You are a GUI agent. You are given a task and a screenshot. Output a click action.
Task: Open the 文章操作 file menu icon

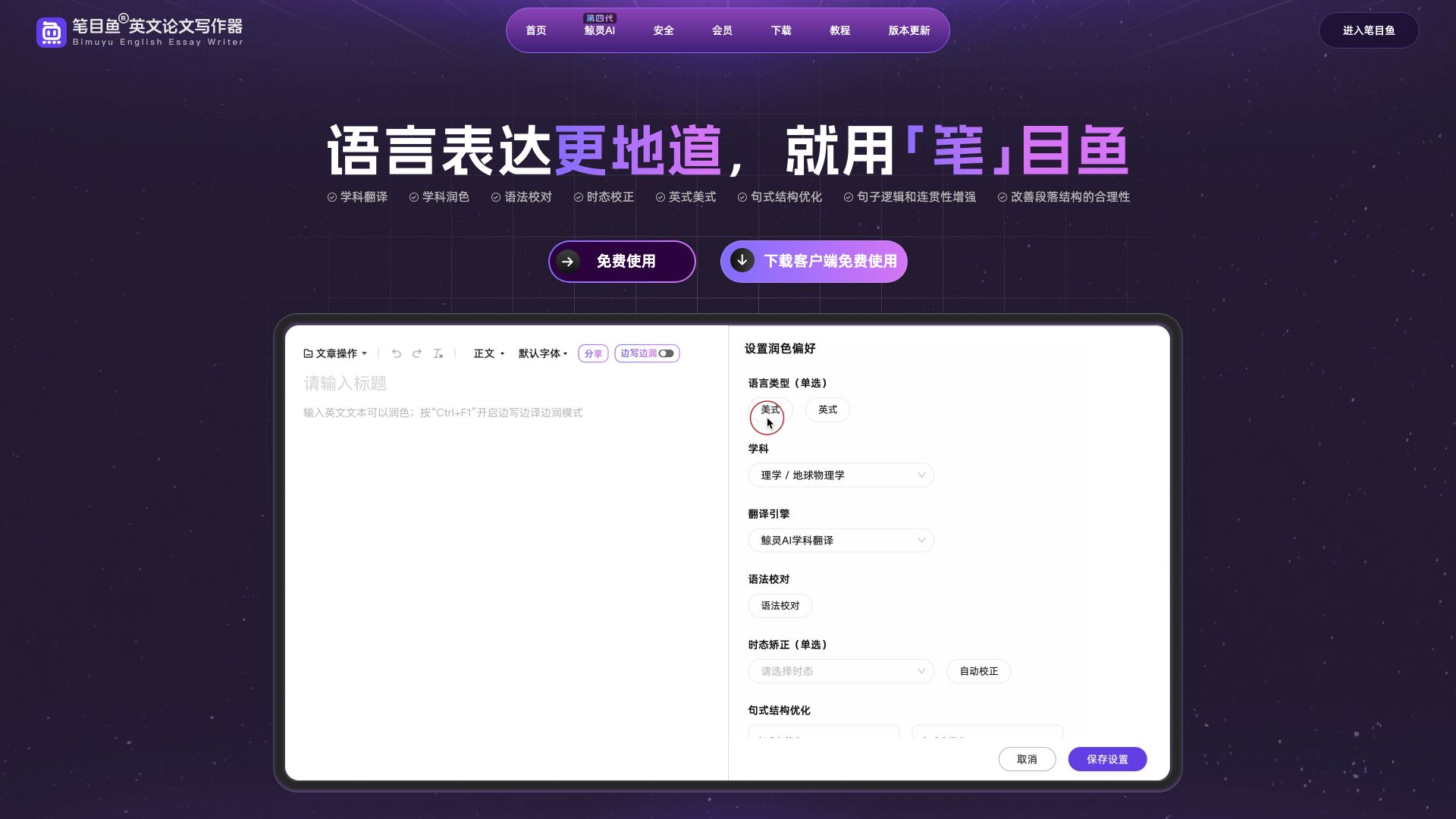pyautogui.click(x=307, y=353)
